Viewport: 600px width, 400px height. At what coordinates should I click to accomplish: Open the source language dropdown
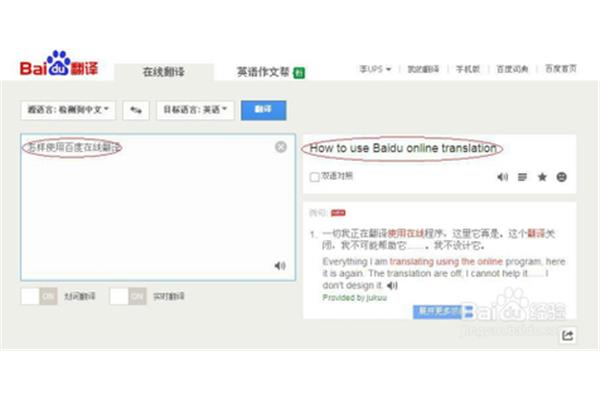point(68,110)
